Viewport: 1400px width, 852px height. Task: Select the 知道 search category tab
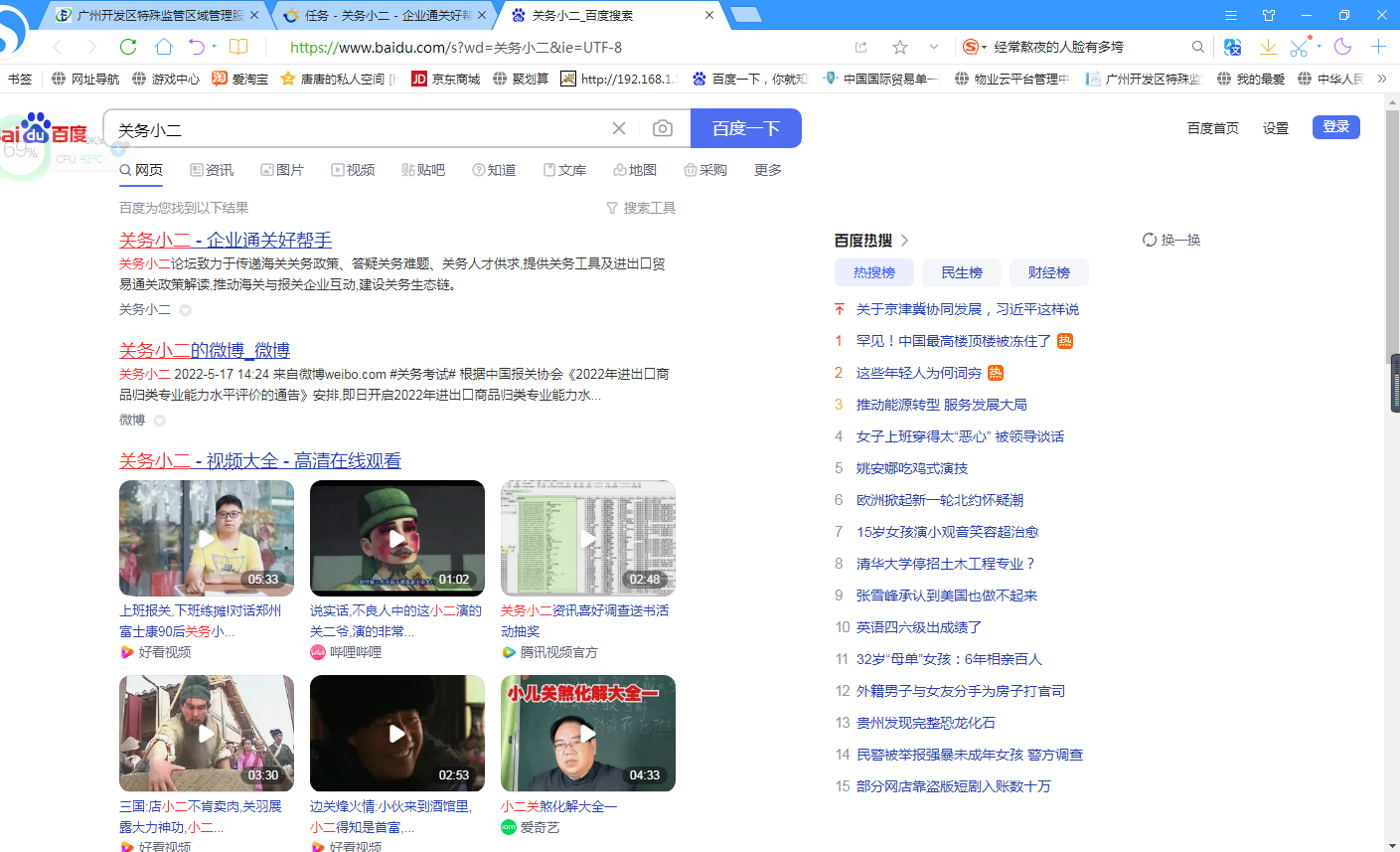tap(494, 170)
